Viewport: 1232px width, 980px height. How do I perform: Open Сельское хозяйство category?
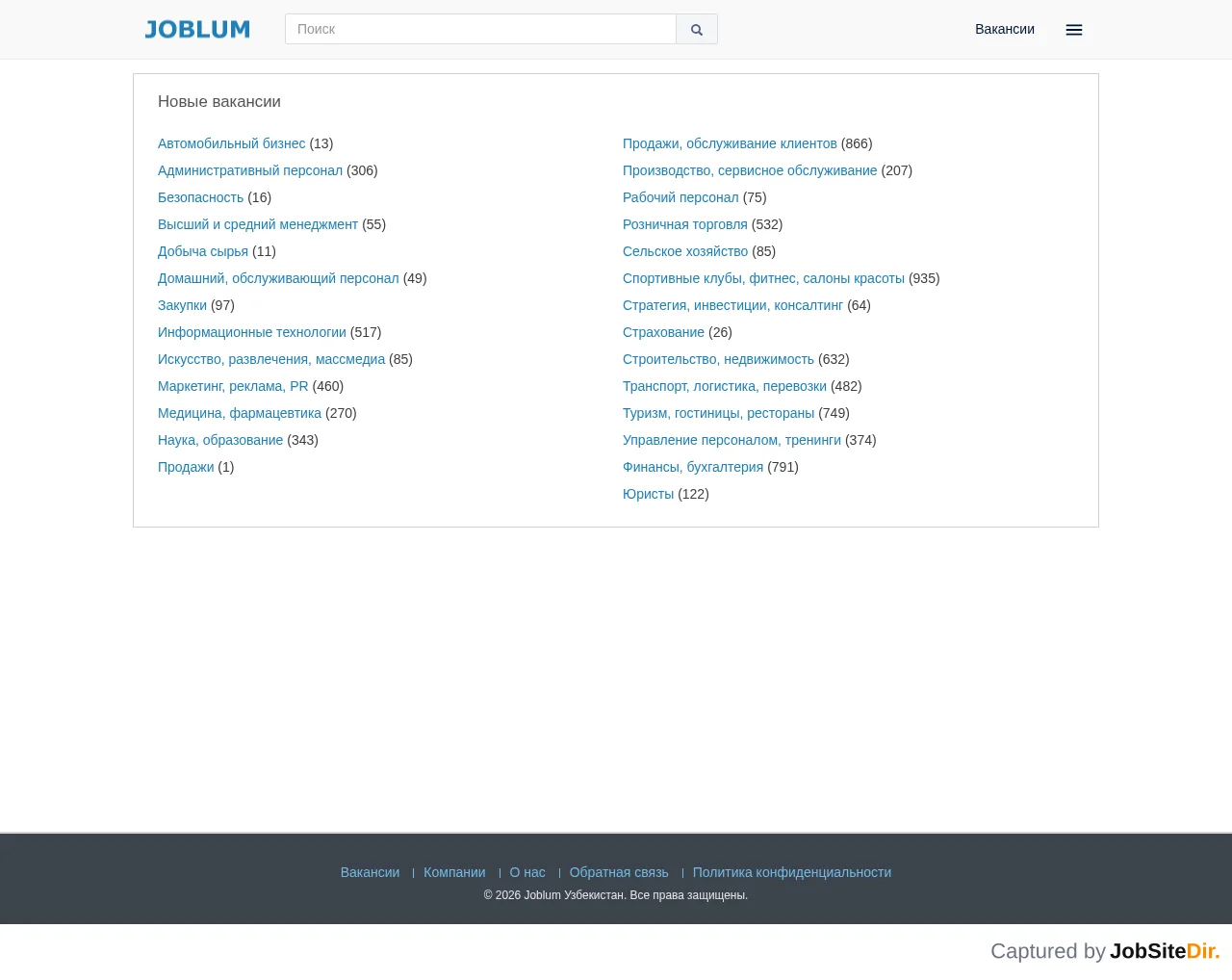click(685, 251)
